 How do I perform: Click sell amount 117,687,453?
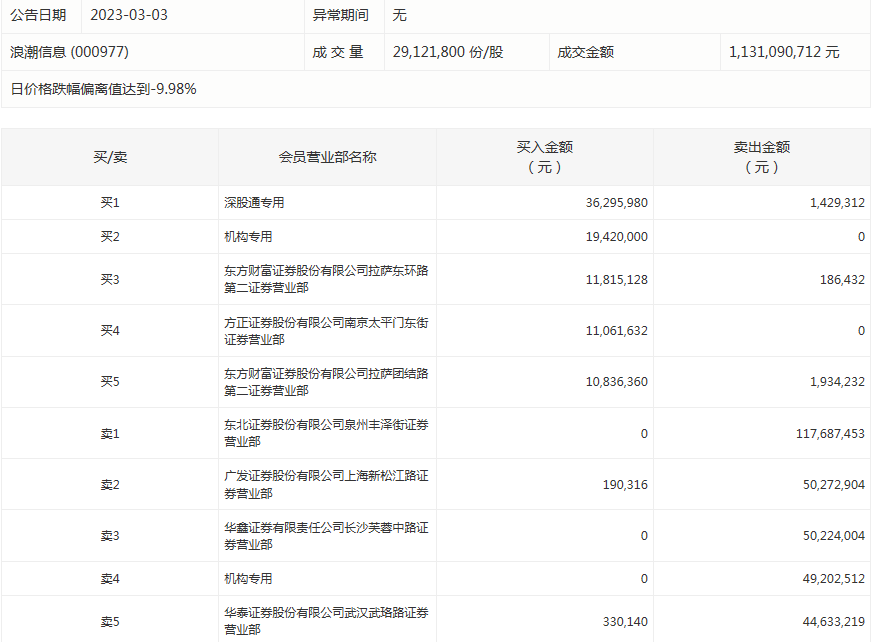(830, 434)
